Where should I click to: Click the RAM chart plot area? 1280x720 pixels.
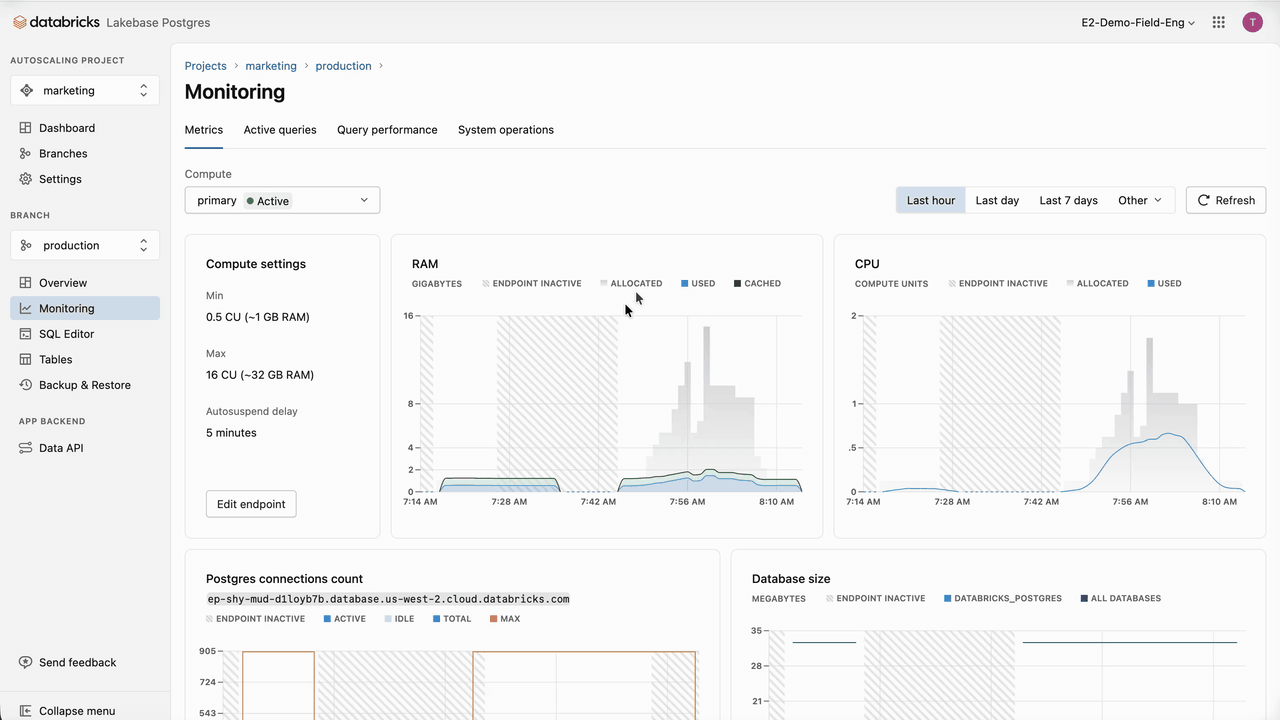[611, 404]
